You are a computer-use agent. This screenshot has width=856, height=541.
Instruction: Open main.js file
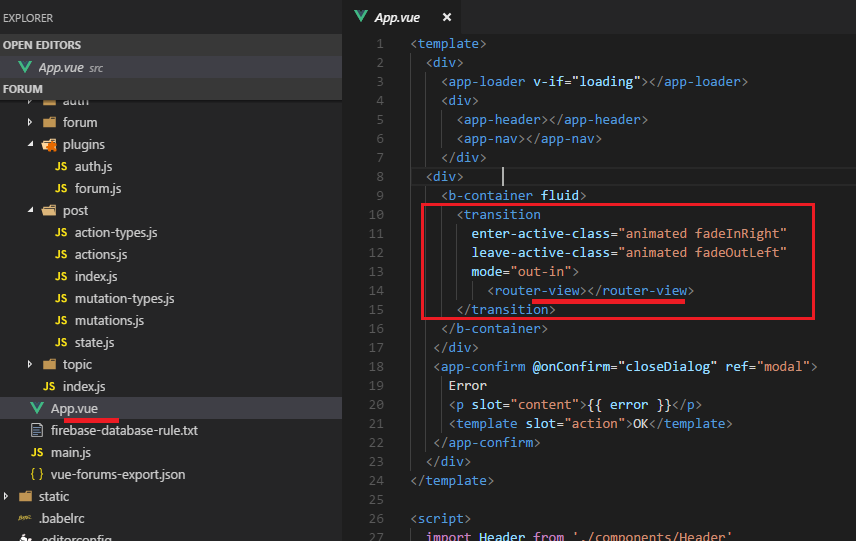(71, 453)
